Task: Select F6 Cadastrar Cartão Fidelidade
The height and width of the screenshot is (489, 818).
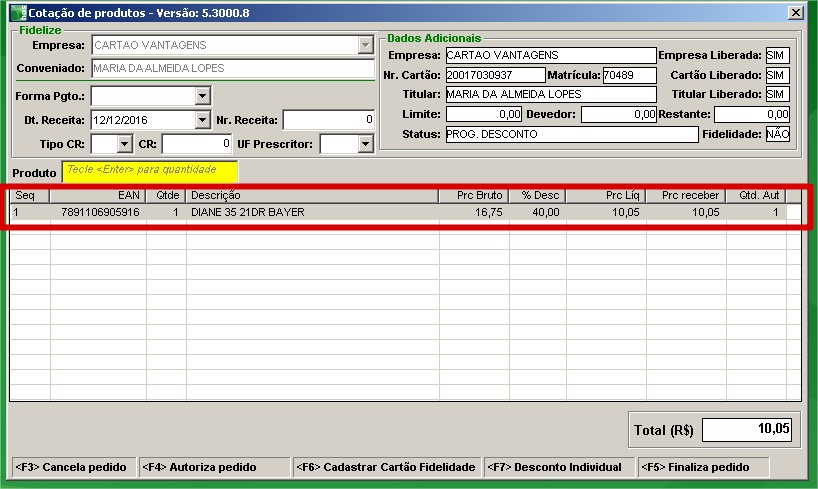Action: click(386, 467)
